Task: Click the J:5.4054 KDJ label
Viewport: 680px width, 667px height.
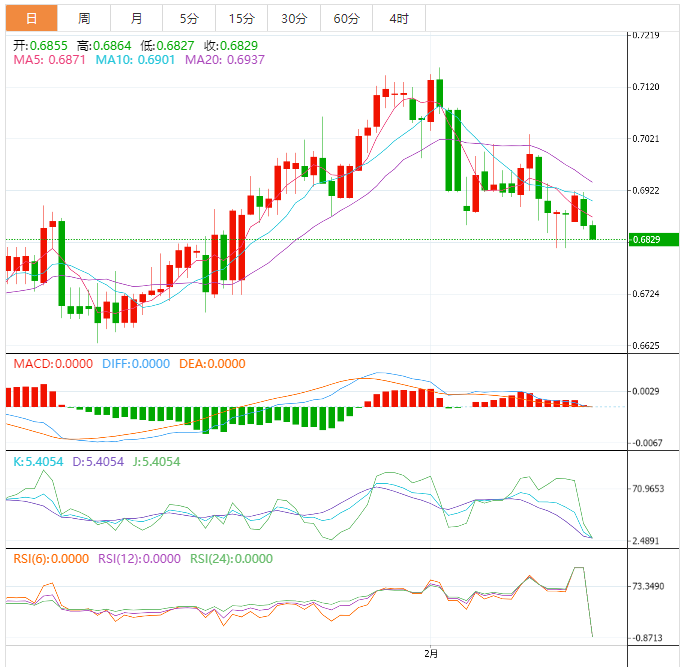Action: click(x=156, y=461)
